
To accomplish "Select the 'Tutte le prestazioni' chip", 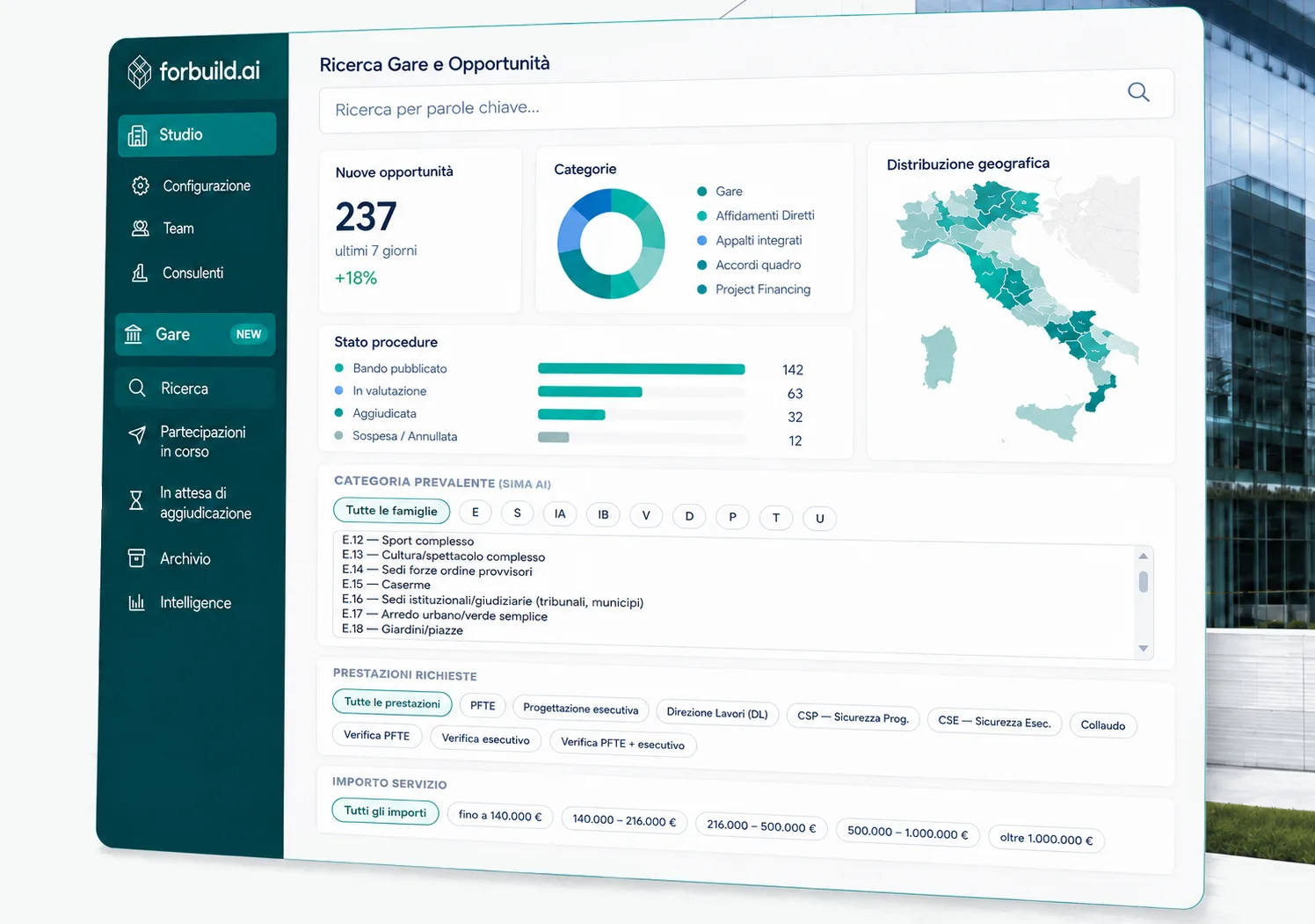I will (x=392, y=702).
